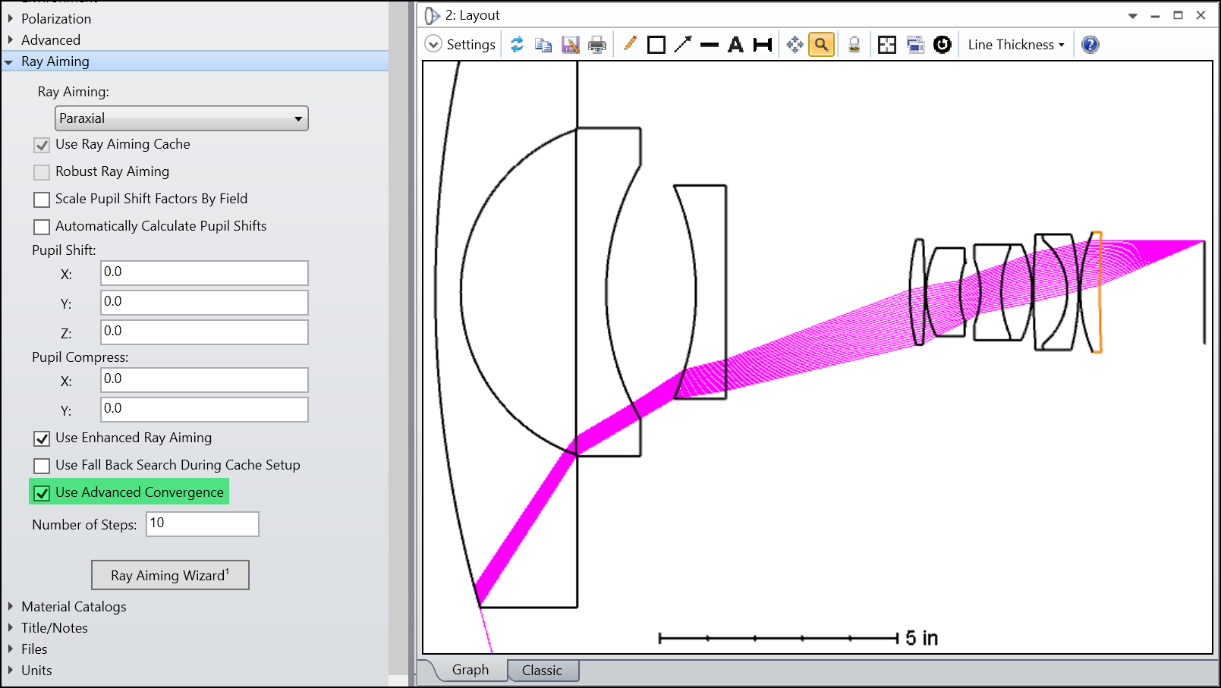Click the Layout window lens icon

tap(433, 15)
